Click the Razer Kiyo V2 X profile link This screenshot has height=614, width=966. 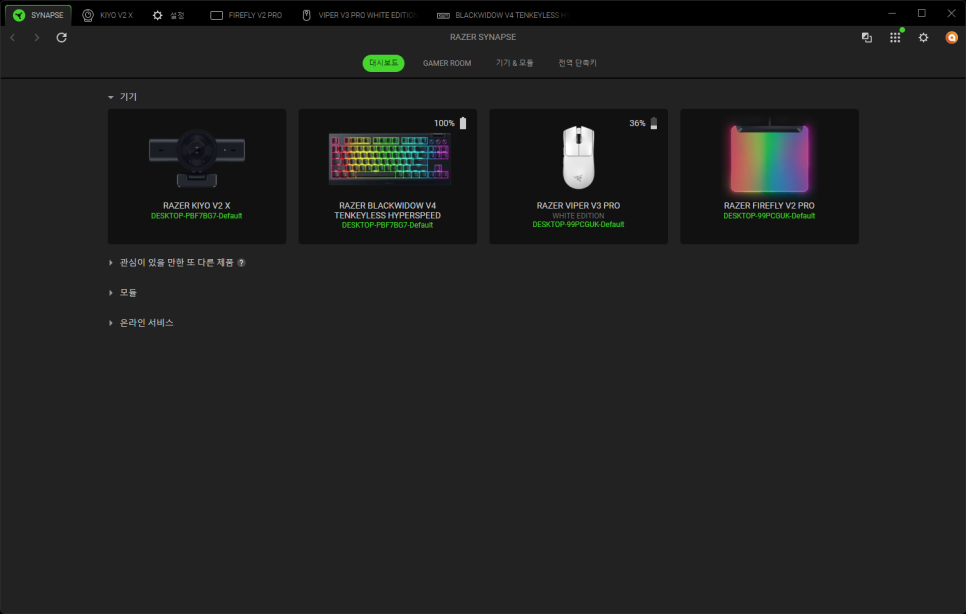click(x=197, y=216)
